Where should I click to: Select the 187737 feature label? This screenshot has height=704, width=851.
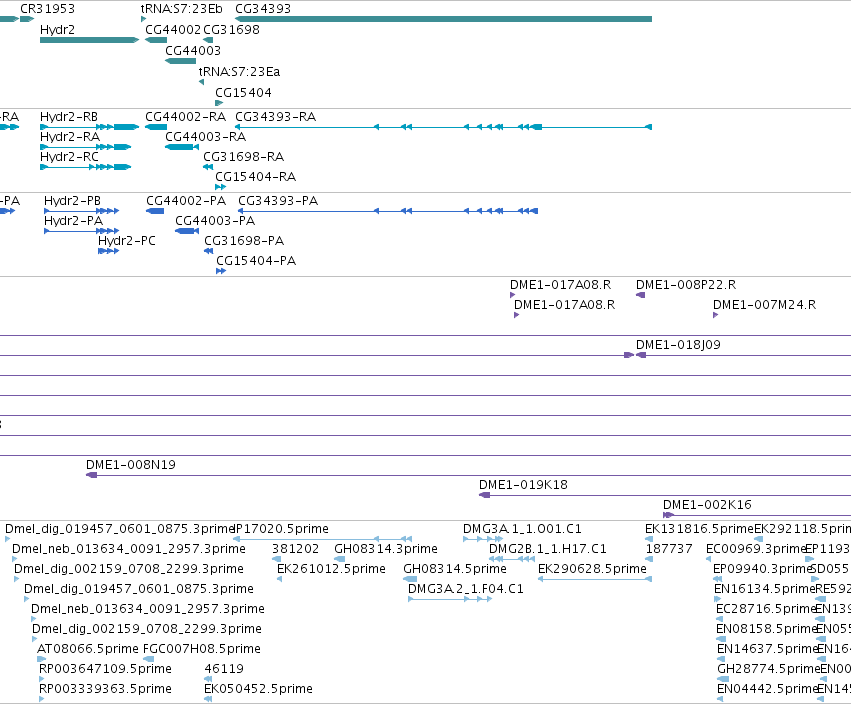point(669,549)
